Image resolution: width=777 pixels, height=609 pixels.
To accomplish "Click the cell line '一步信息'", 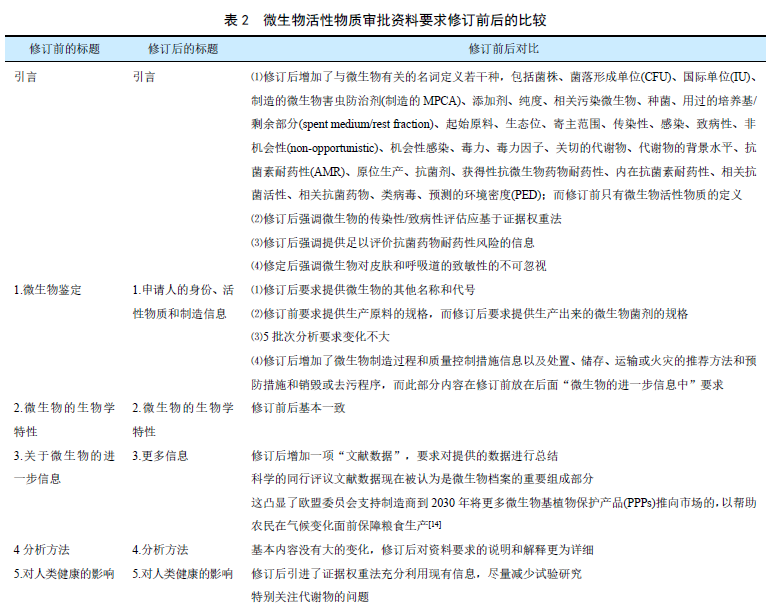I will 37,479.
